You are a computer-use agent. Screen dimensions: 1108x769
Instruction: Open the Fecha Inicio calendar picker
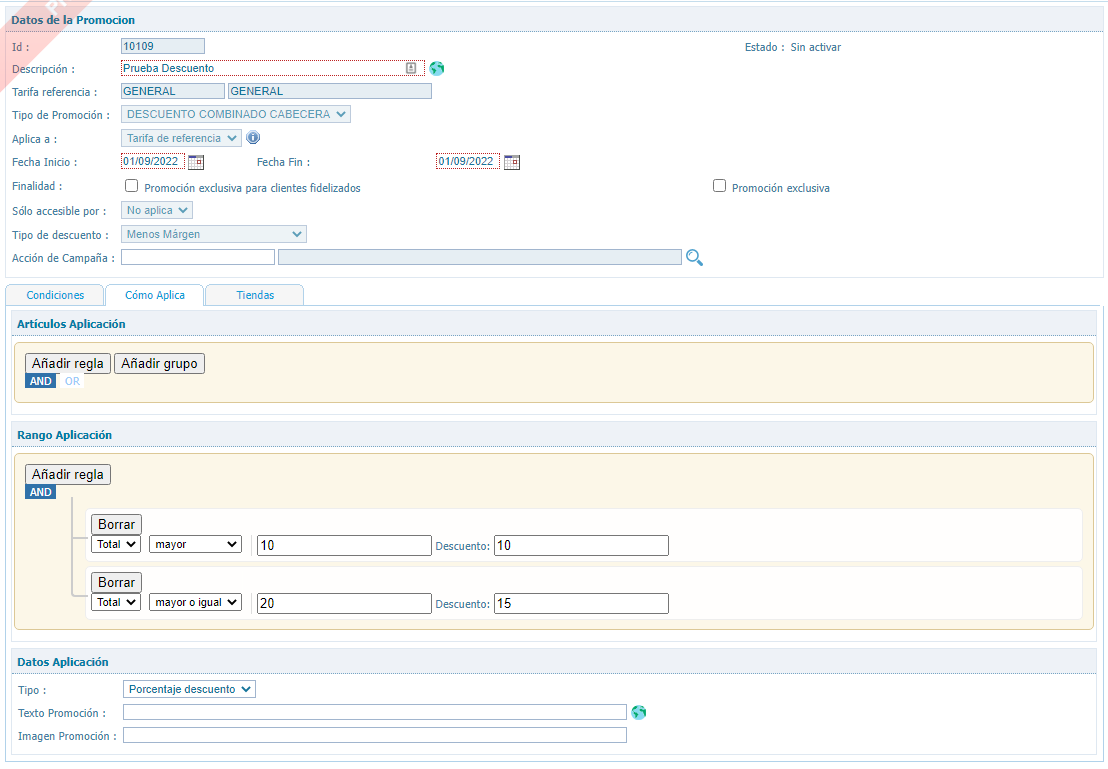[x=196, y=162]
